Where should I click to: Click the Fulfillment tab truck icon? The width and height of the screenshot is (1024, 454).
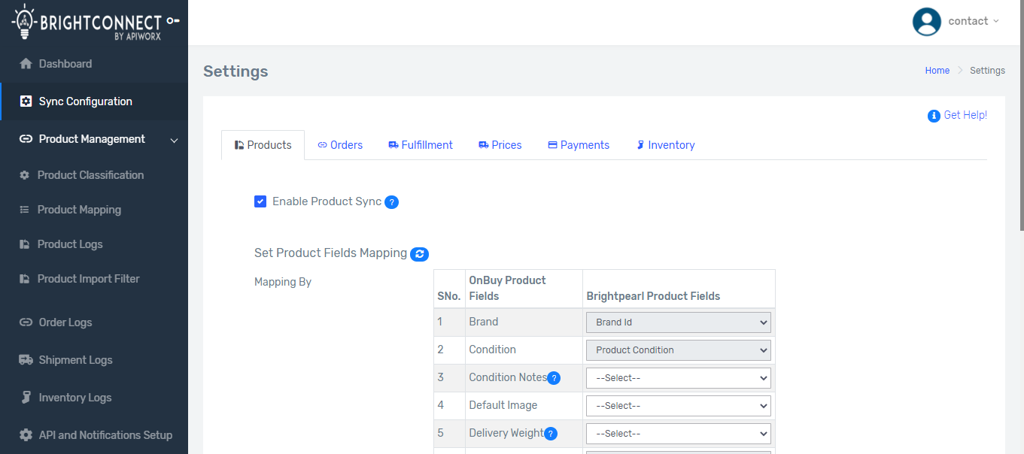(393, 145)
